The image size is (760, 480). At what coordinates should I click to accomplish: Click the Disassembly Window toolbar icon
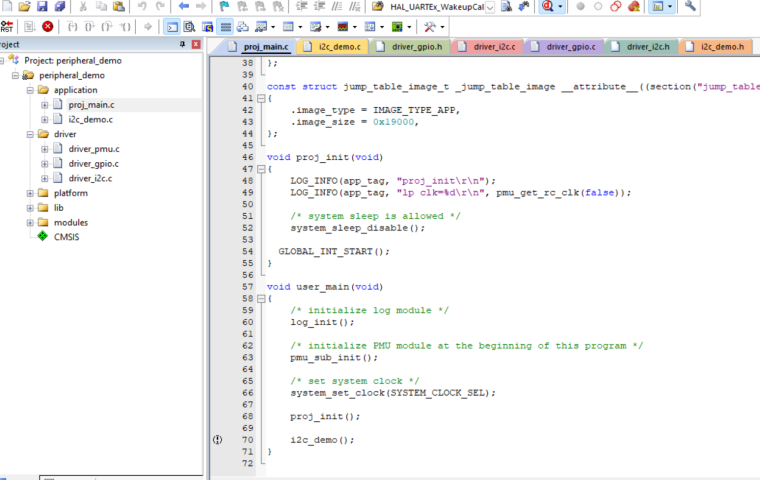coord(189,26)
